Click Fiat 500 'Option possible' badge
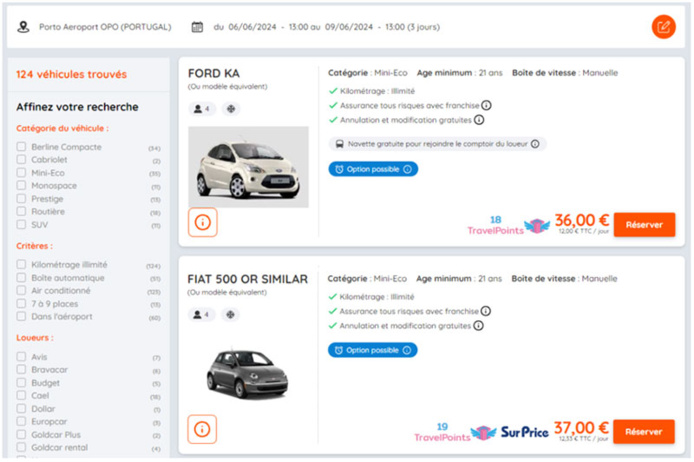 (373, 350)
